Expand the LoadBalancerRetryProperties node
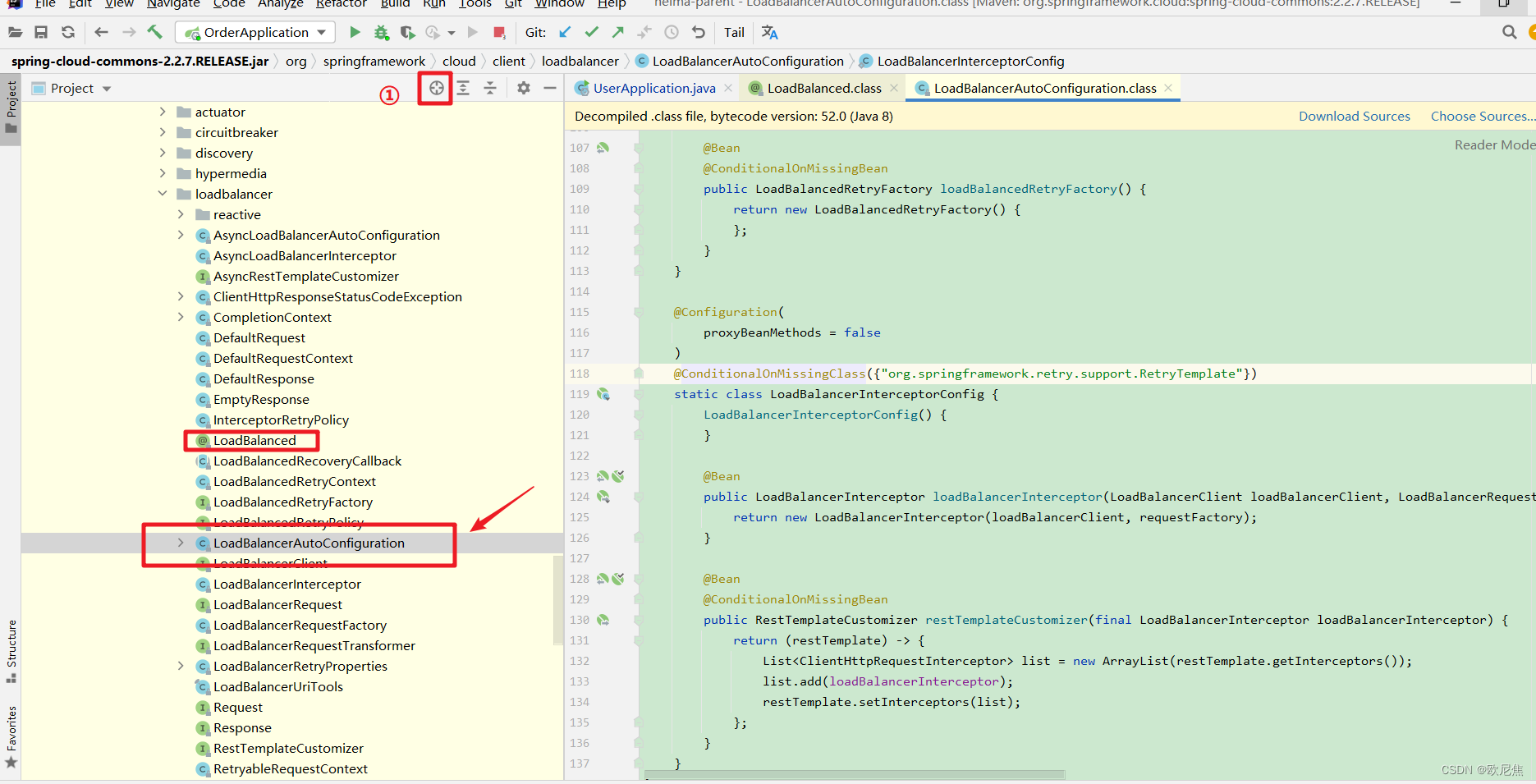Screen dimensions: 1536x784 (181, 666)
